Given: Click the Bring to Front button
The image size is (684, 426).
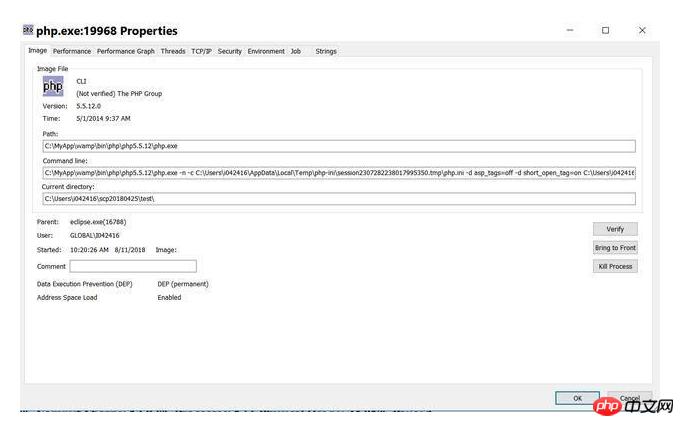Looking at the screenshot, I should 615,248.
